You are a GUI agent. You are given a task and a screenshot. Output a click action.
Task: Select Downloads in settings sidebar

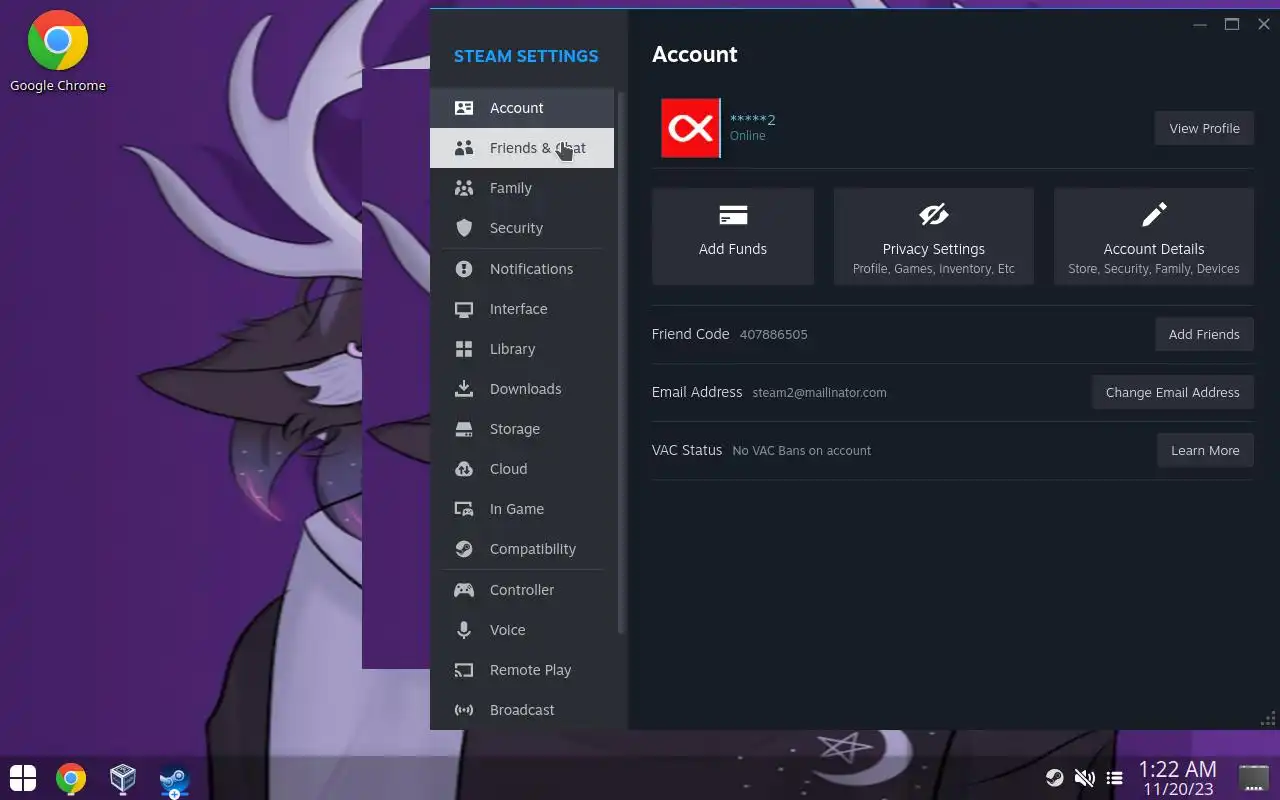(x=522, y=389)
